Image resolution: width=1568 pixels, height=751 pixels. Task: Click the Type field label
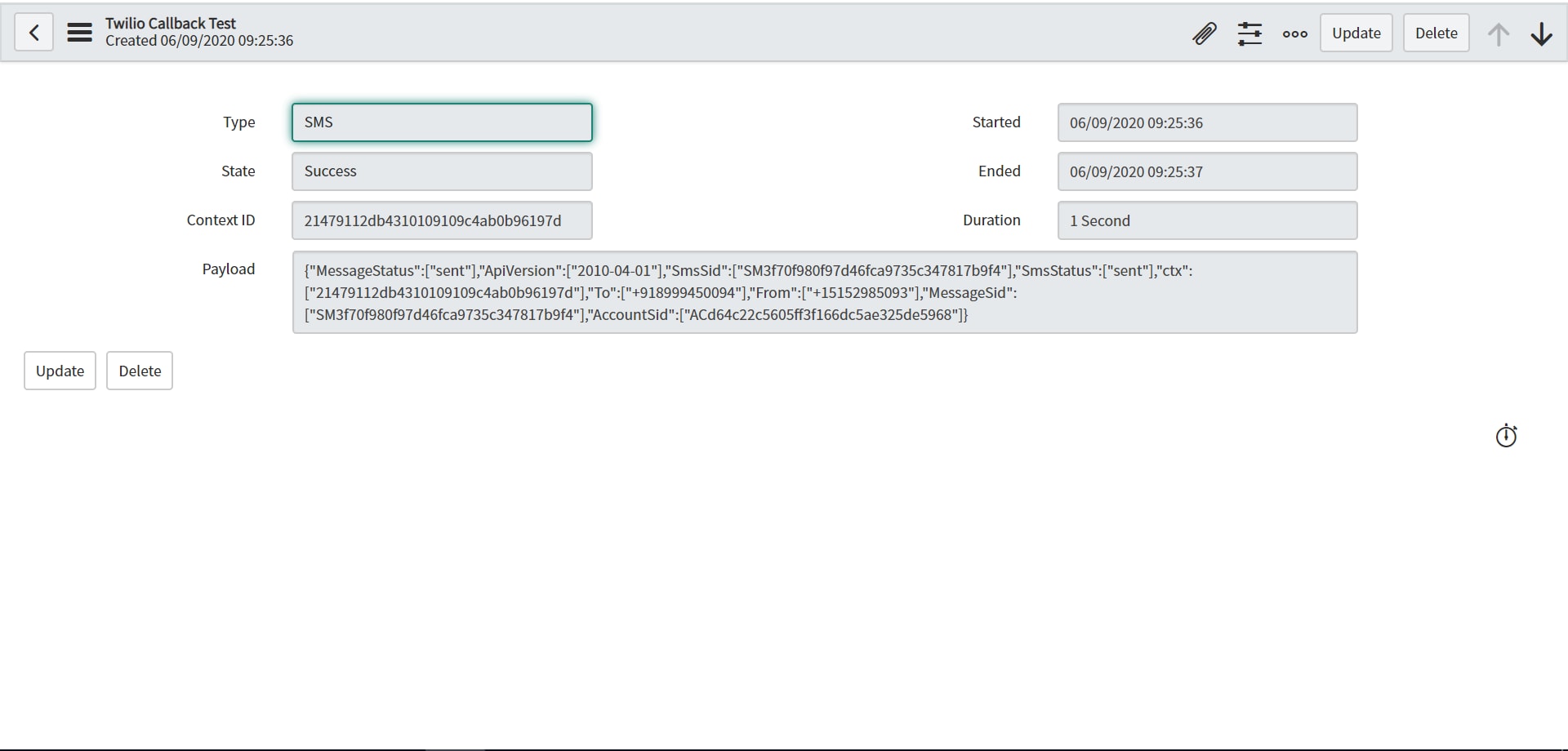coord(238,122)
